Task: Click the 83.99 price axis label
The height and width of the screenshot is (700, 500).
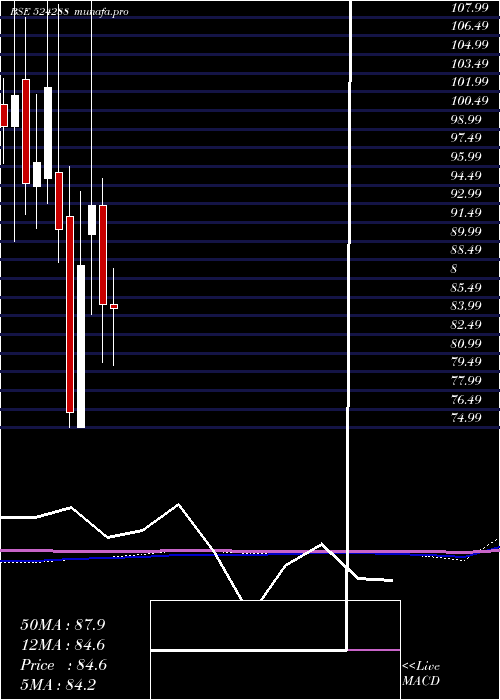Action: 466,305
